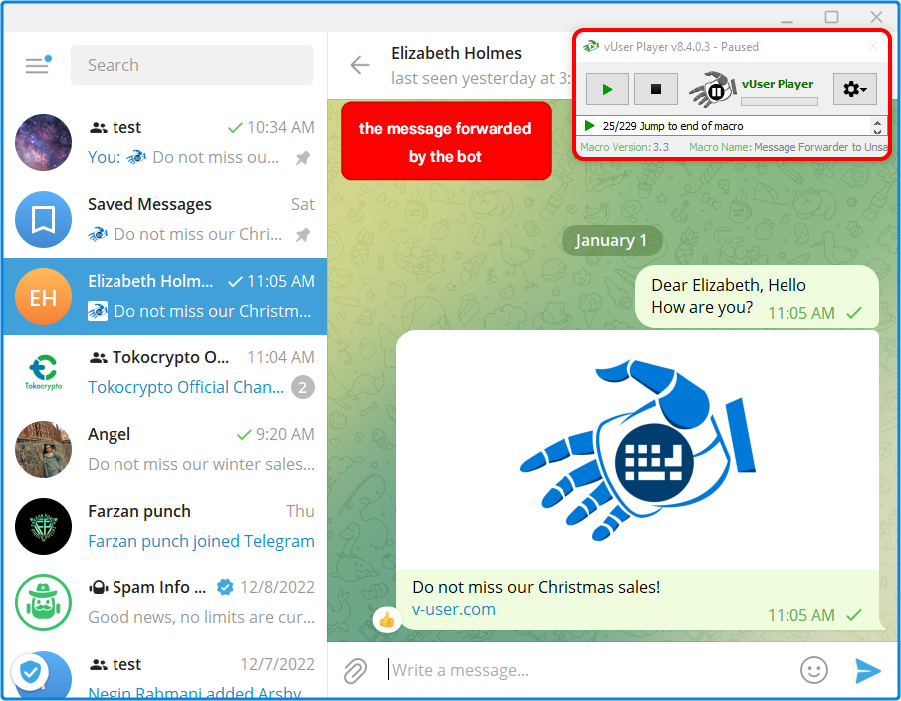Click the Macro Version 3.3 status text
Screen dimensions: 901x701
(x=624, y=147)
